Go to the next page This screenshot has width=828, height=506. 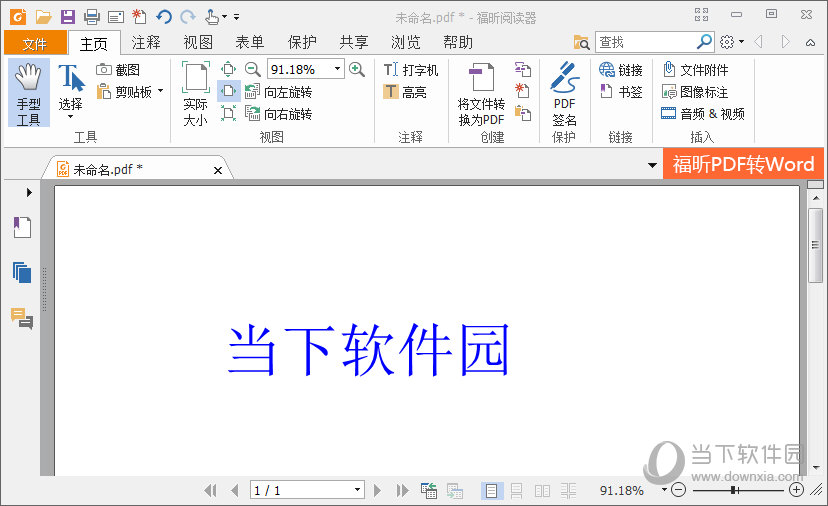click(377, 491)
